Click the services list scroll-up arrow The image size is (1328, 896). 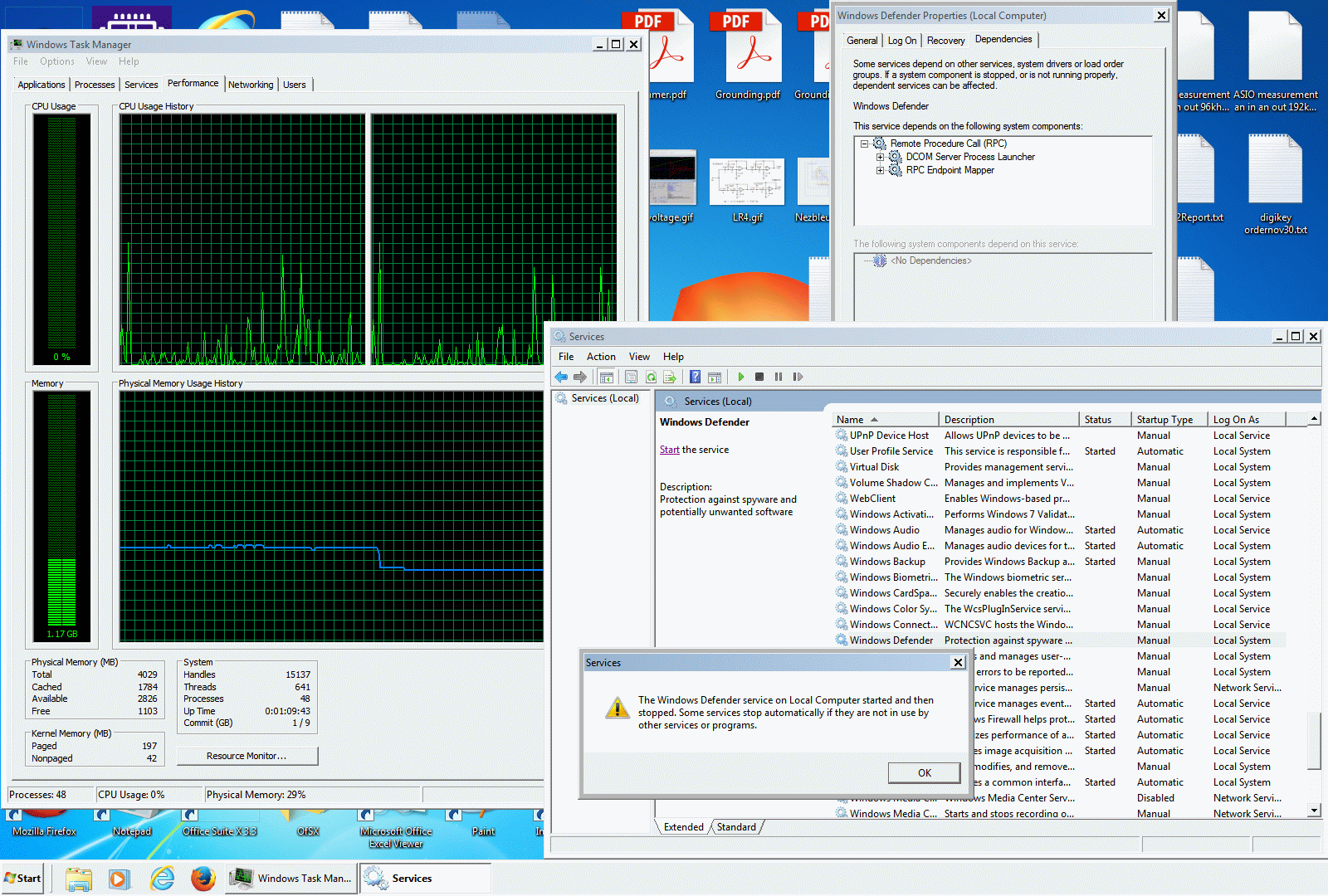[1314, 419]
